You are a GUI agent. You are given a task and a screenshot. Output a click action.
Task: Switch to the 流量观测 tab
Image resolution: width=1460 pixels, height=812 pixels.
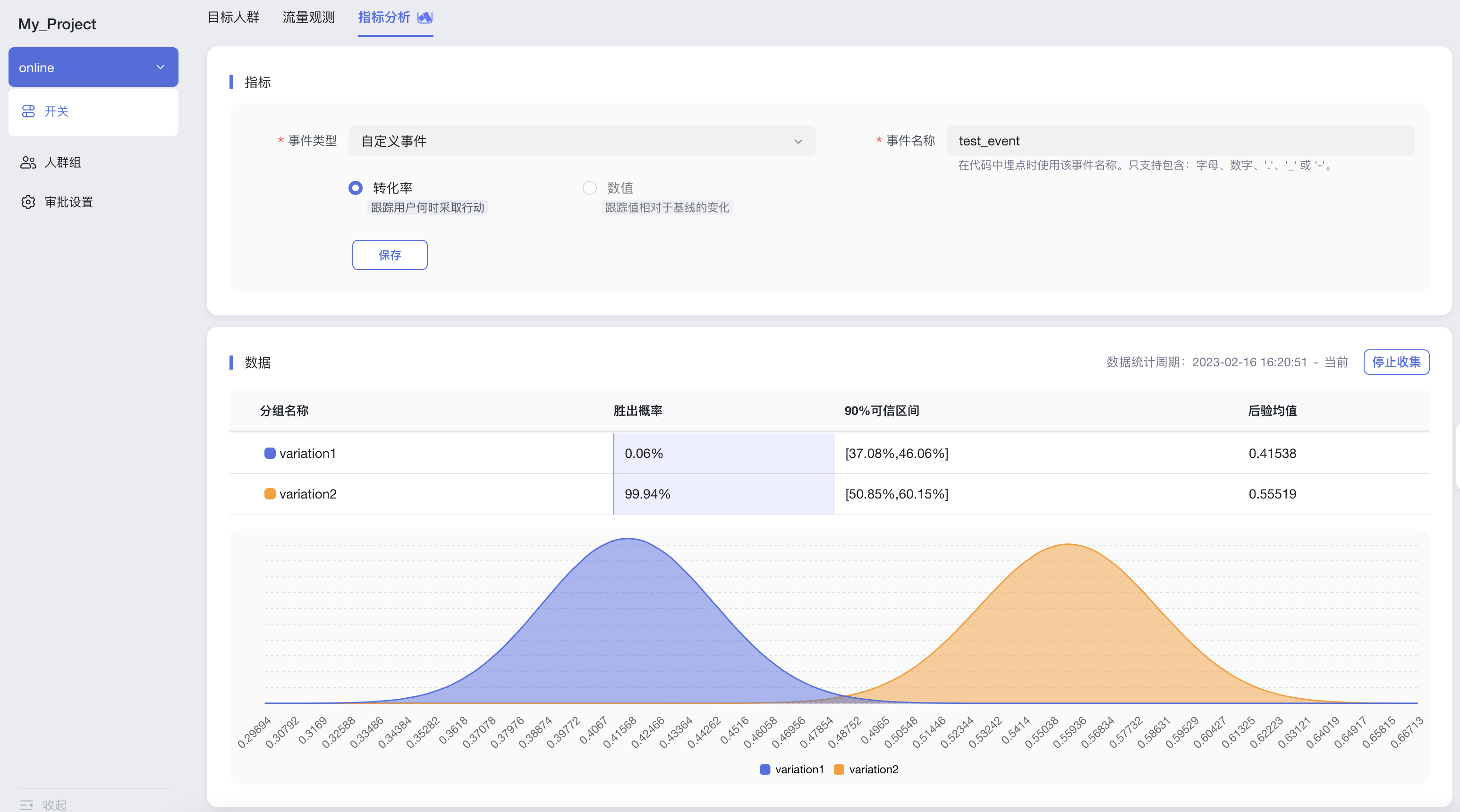coord(308,17)
